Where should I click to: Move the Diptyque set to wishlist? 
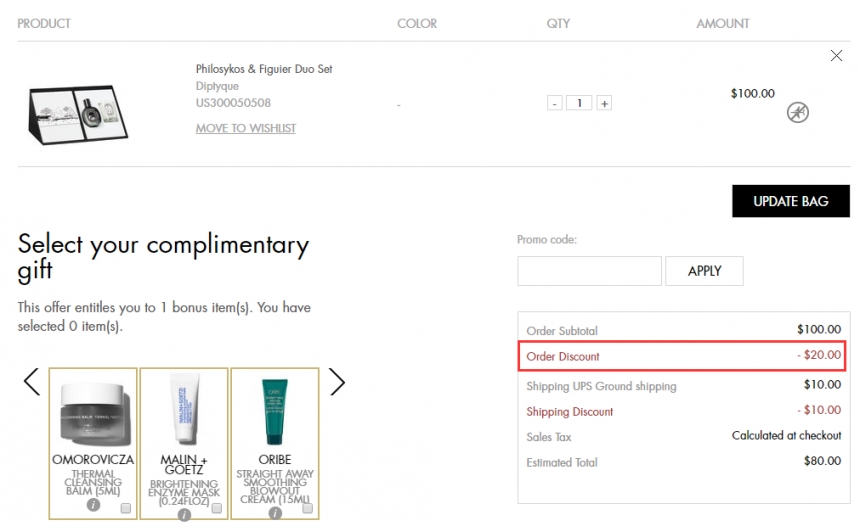click(x=245, y=128)
